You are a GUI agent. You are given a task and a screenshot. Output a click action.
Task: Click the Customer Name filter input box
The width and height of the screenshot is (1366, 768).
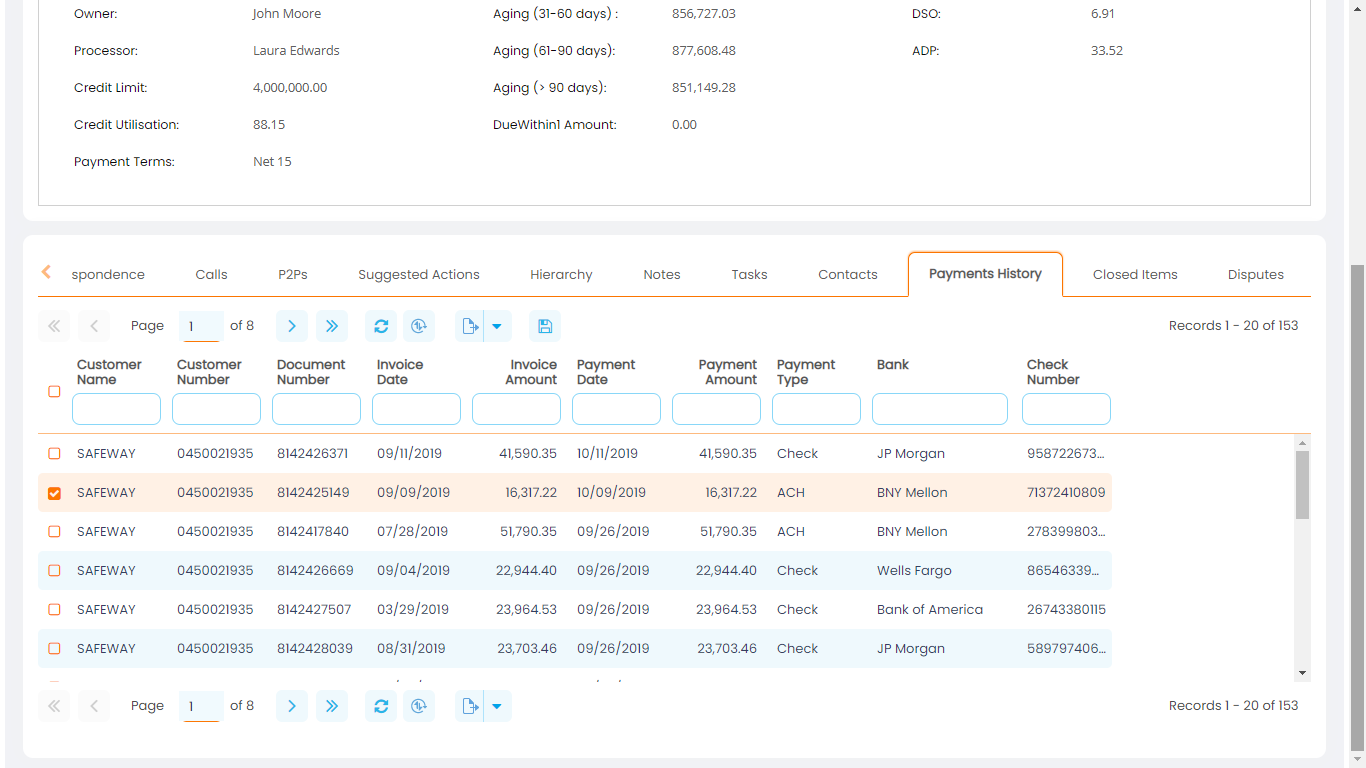[116, 408]
